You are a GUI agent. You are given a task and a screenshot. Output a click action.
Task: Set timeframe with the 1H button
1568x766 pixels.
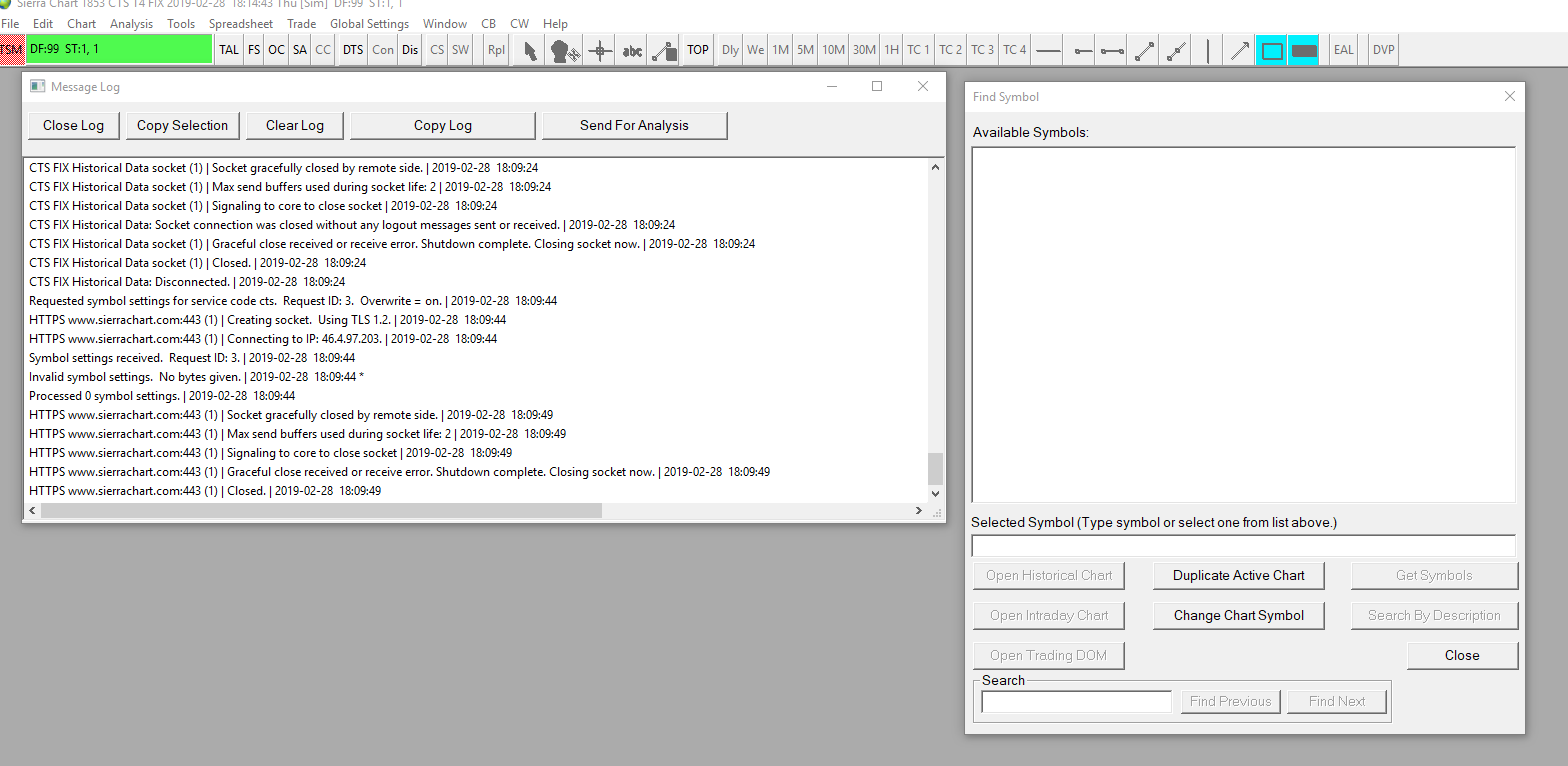click(x=891, y=50)
